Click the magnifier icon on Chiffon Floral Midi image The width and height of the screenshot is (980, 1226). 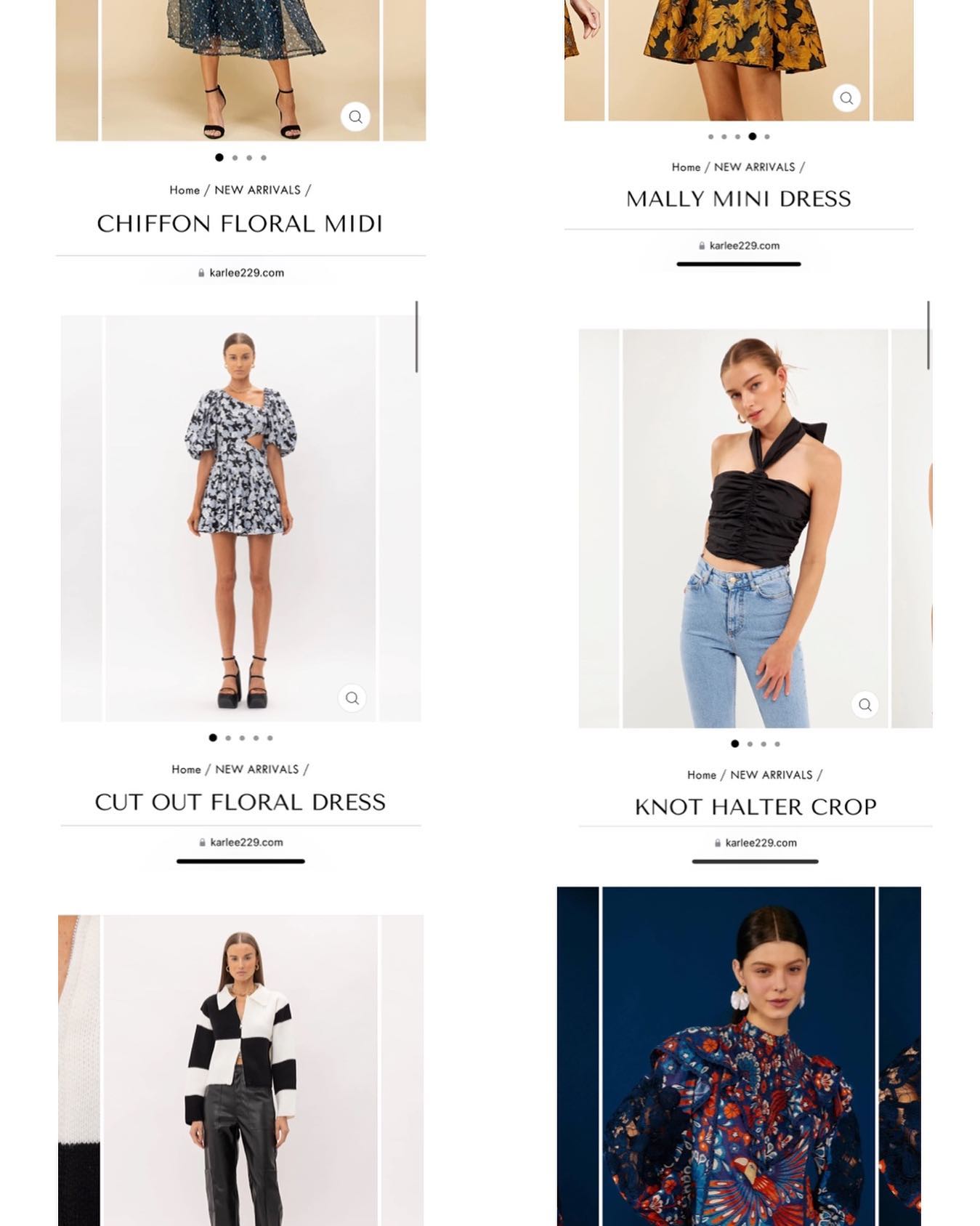tap(355, 116)
